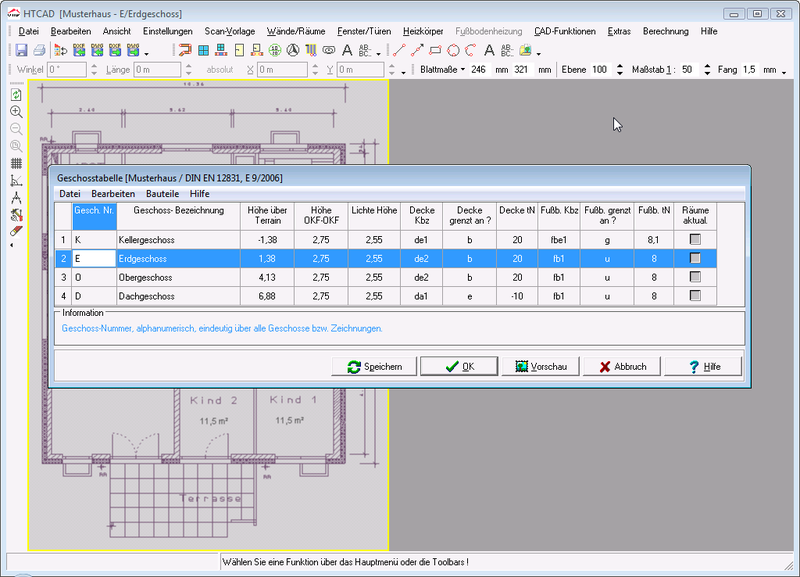Check Räume aktual. box for Obergeschoss
The height and width of the screenshot is (577, 800).
tap(695, 277)
